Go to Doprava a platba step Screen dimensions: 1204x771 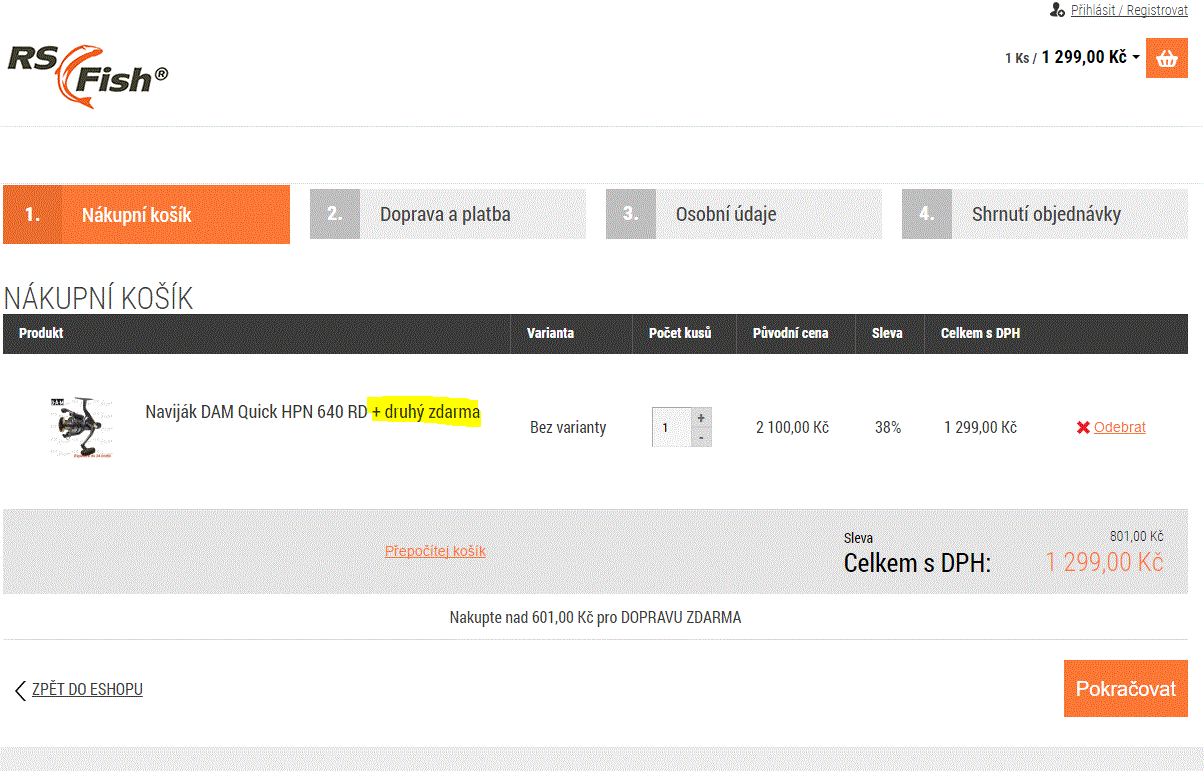point(448,214)
